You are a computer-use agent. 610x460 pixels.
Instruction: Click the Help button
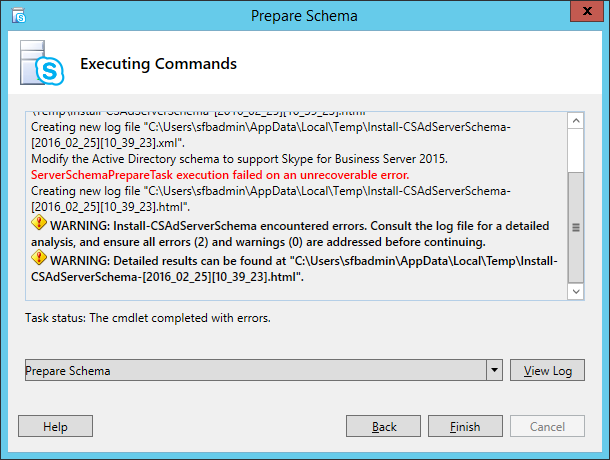pos(55,426)
